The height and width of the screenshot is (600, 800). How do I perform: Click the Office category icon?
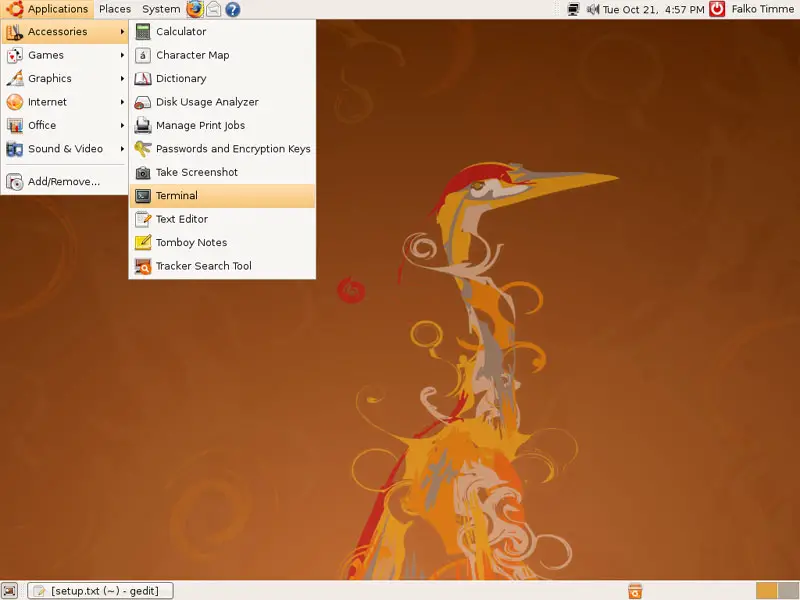coord(15,126)
